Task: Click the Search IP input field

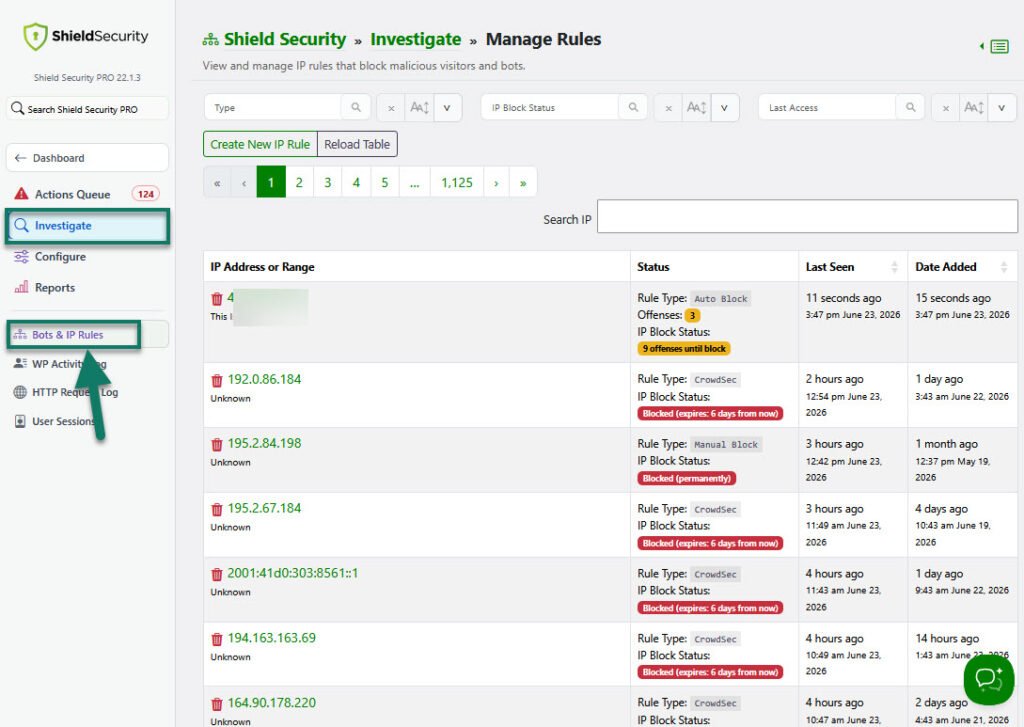Action: 807,216
